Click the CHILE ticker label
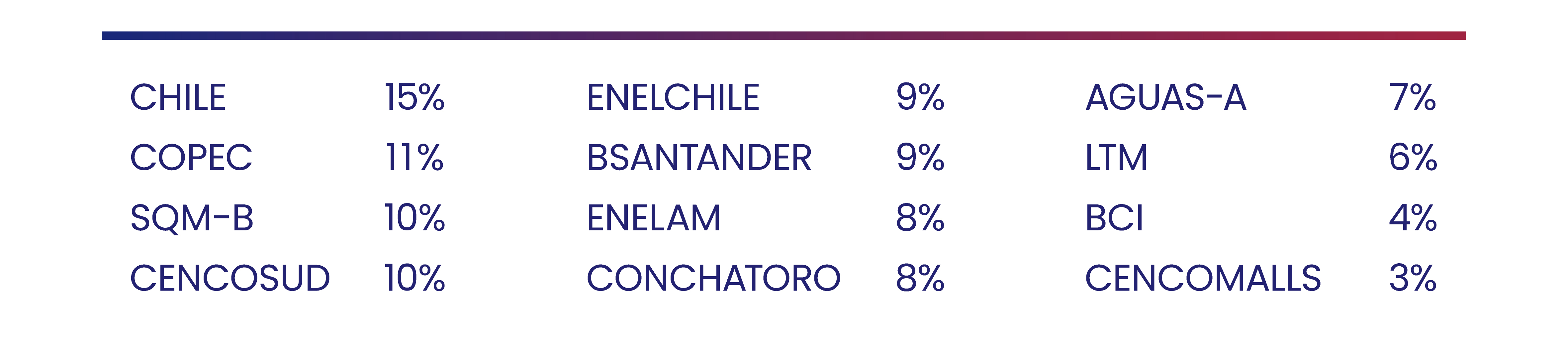 click(178, 97)
